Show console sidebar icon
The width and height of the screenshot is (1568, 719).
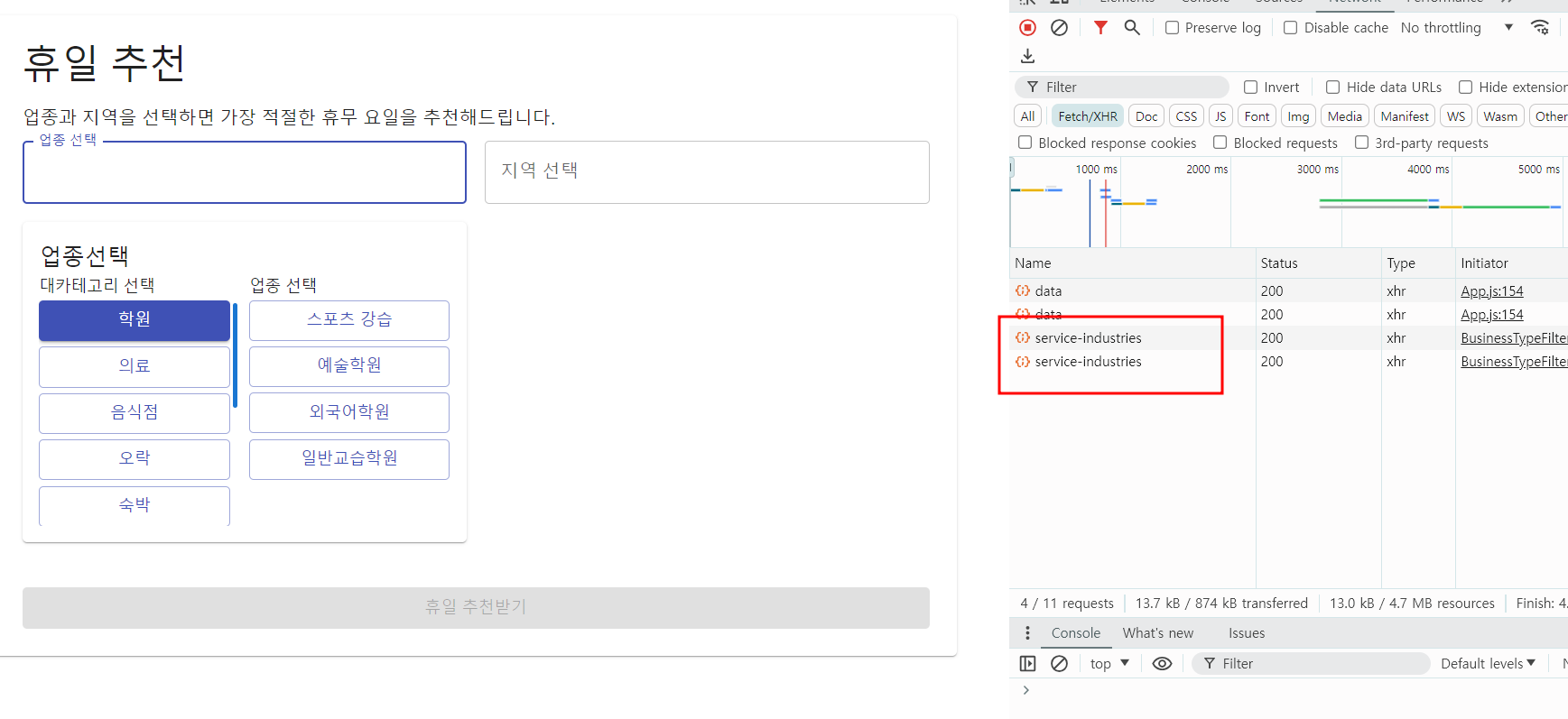click(x=1027, y=664)
